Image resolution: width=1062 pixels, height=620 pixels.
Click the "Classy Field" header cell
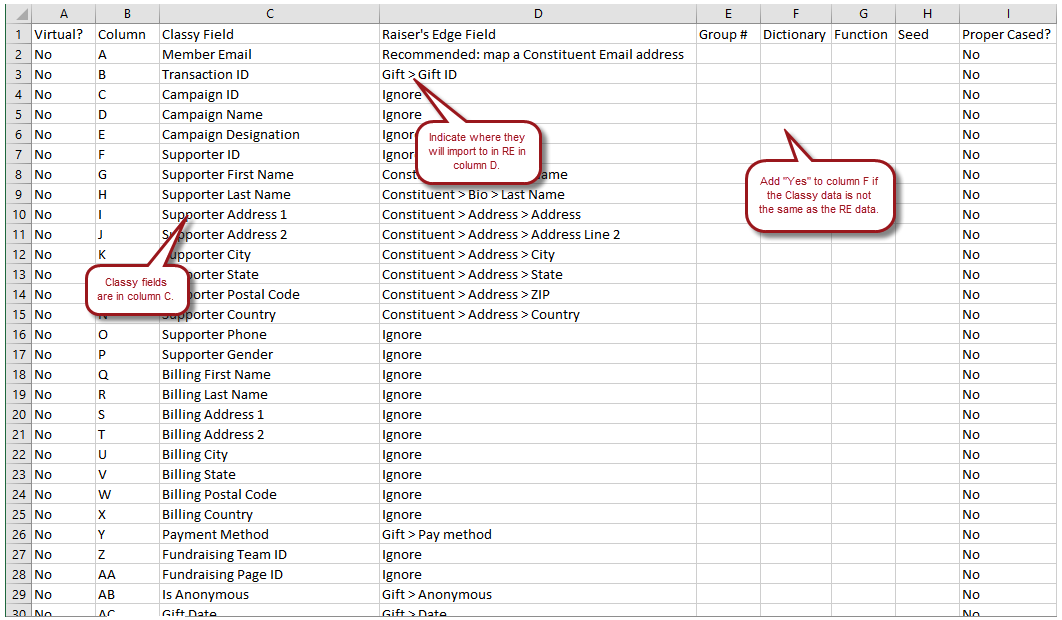270,35
